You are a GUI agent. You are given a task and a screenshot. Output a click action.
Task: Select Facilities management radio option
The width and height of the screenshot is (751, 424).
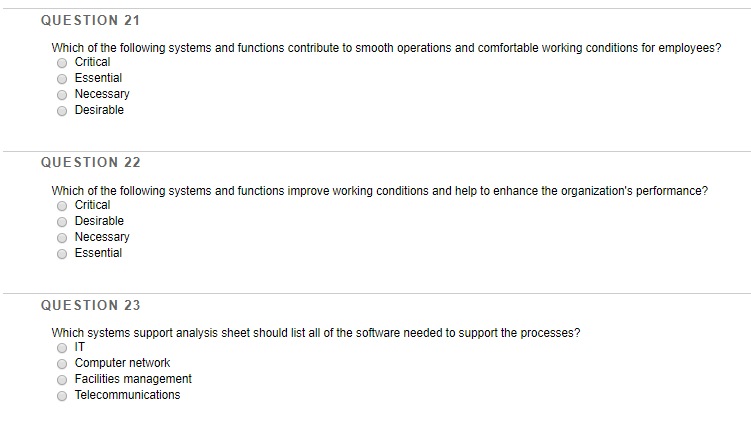coord(62,380)
